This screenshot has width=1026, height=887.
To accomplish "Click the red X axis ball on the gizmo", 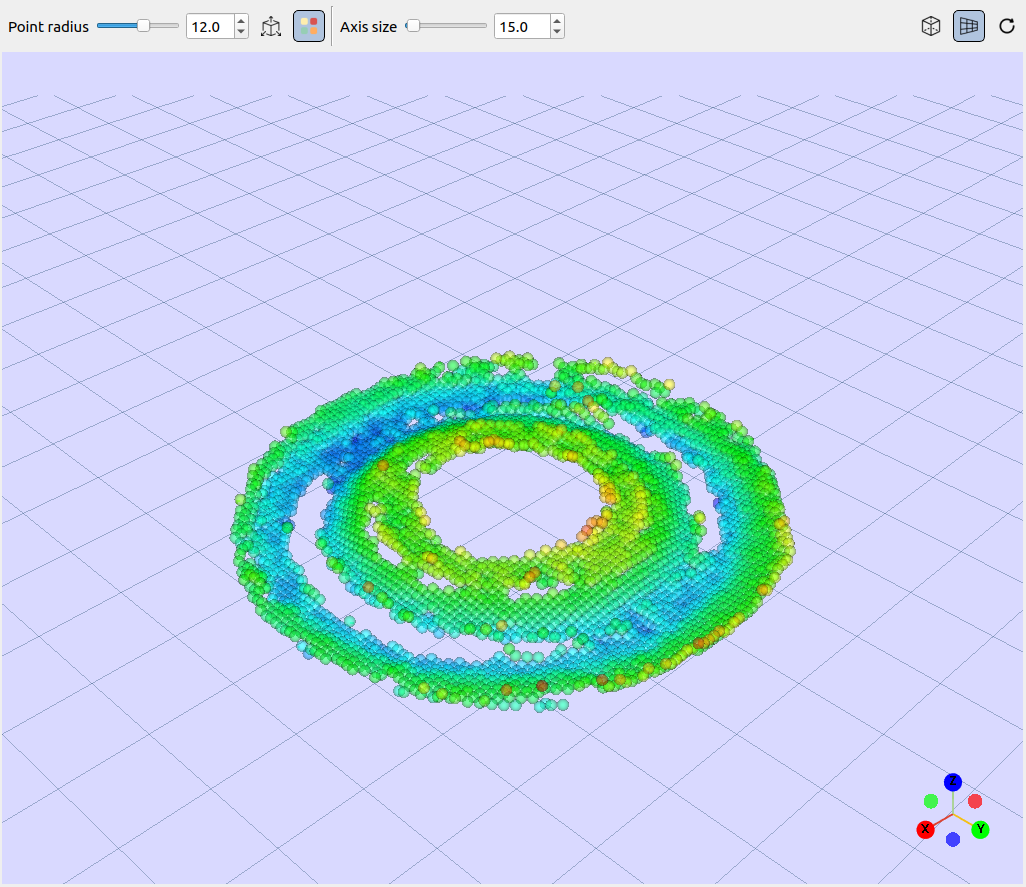I will click(x=925, y=829).
